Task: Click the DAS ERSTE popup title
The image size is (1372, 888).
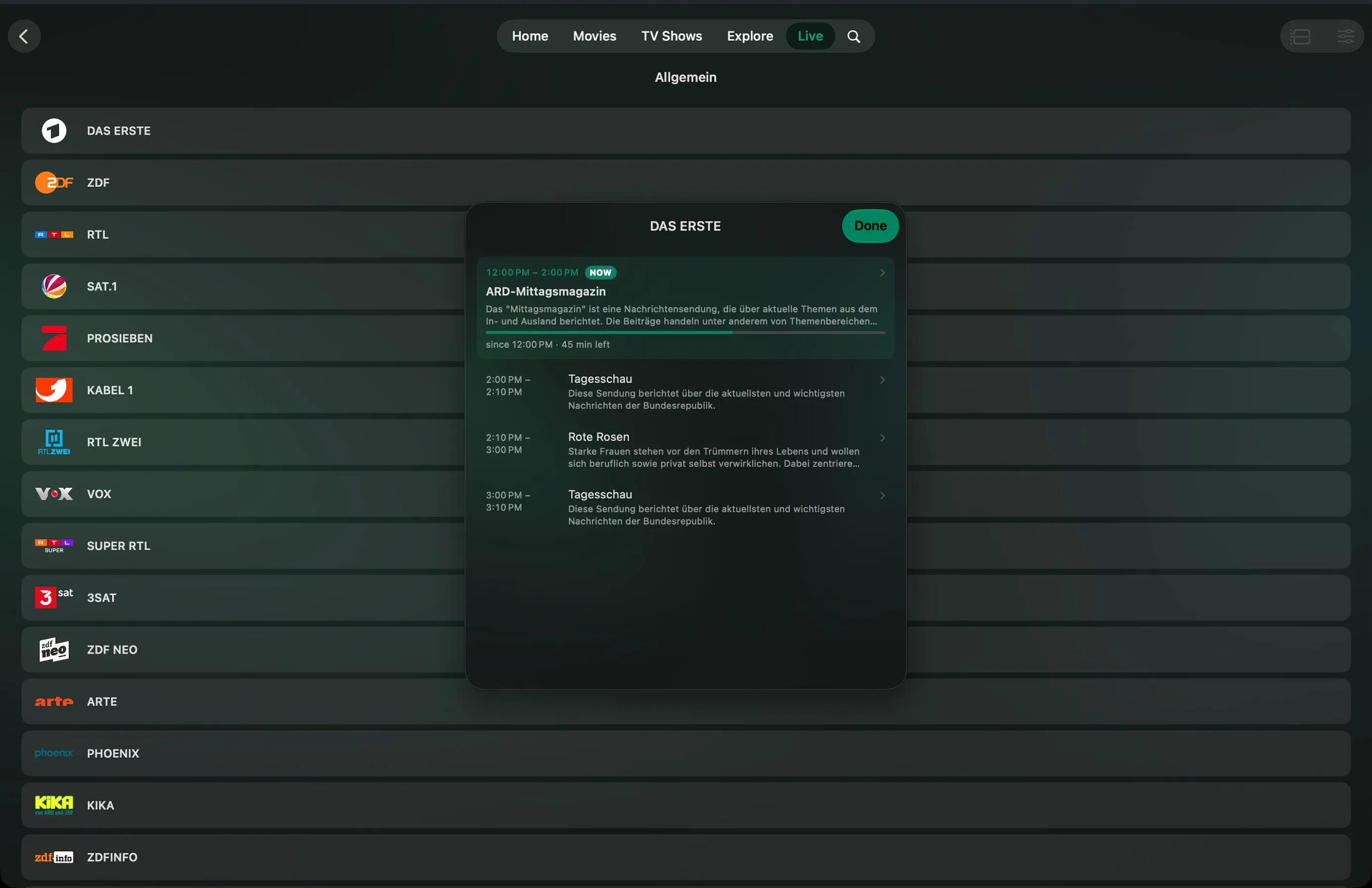Action: coord(685,226)
